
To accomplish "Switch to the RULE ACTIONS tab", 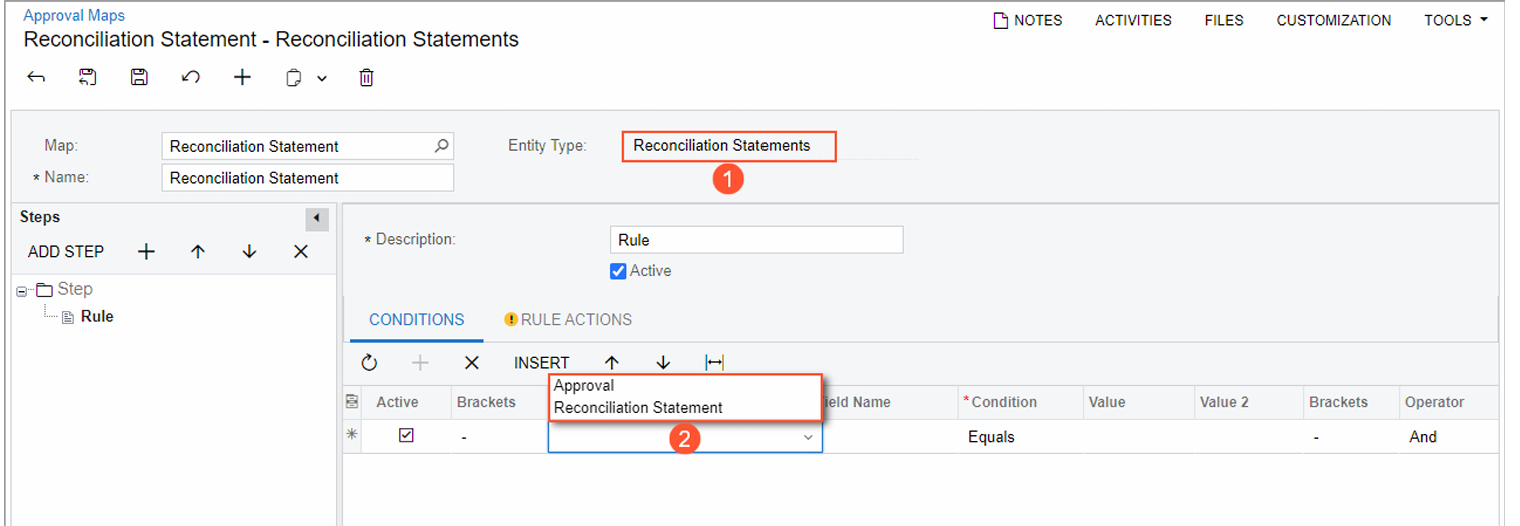I will coord(568,320).
